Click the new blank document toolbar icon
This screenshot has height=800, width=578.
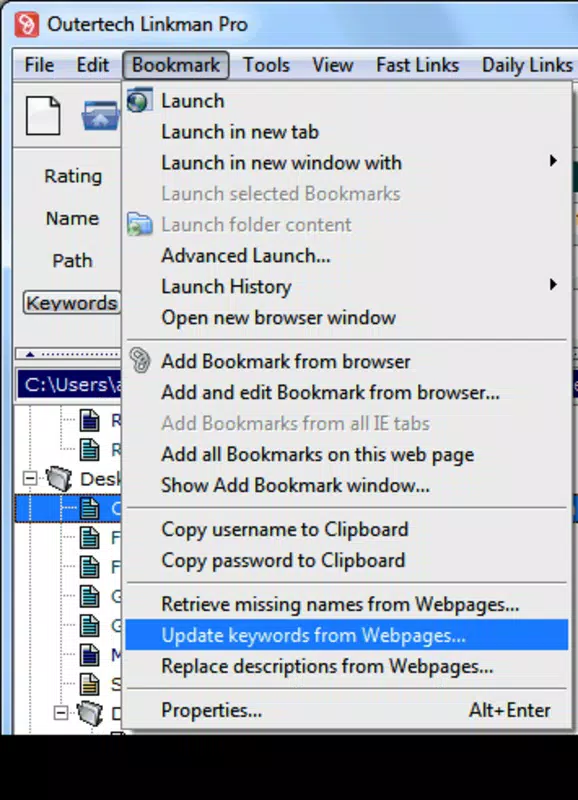pyautogui.click(x=43, y=116)
